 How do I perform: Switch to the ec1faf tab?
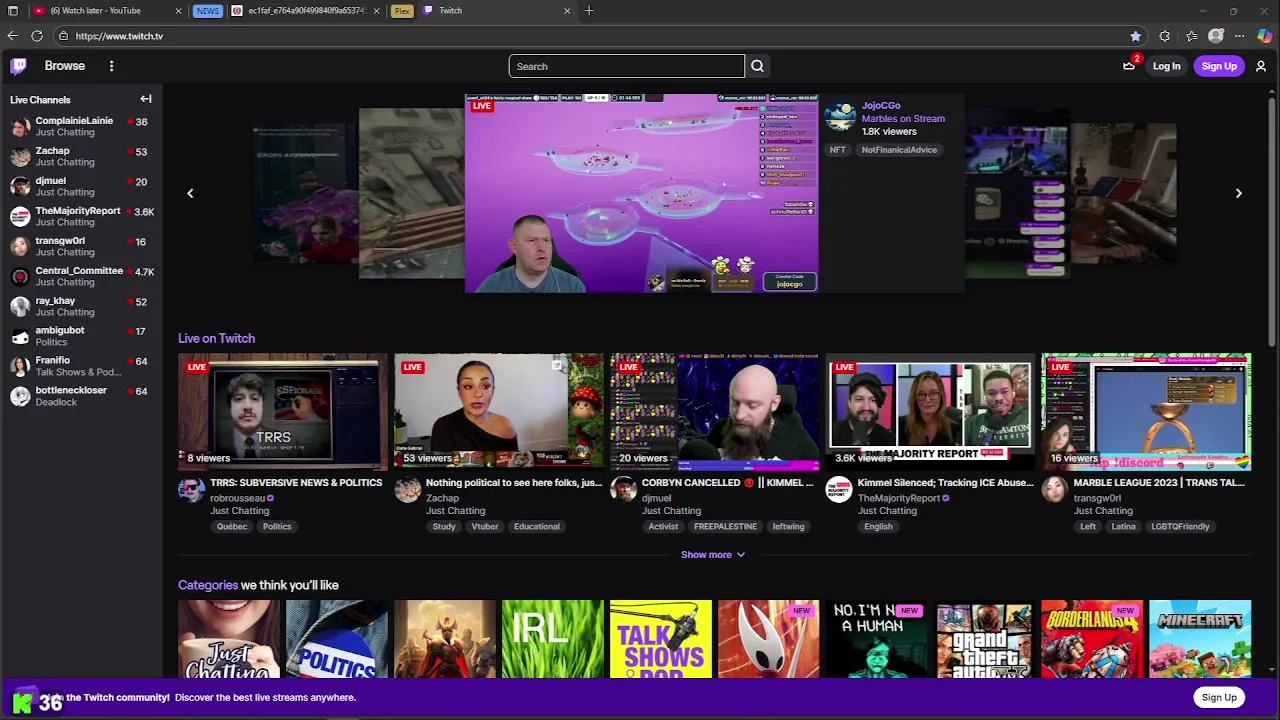pyautogui.click(x=305, y=11)
